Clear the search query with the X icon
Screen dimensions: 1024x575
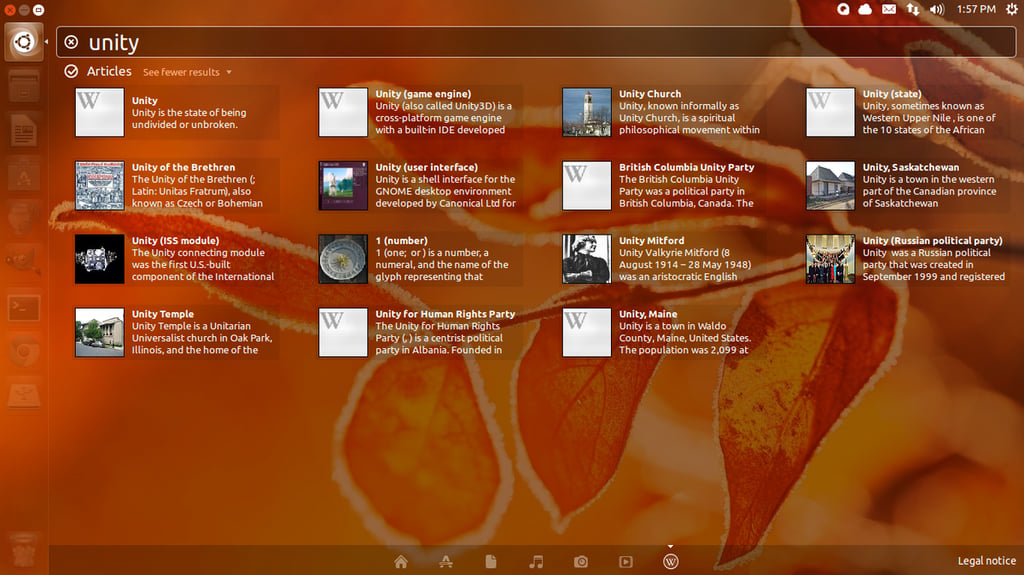click(71, 42)
